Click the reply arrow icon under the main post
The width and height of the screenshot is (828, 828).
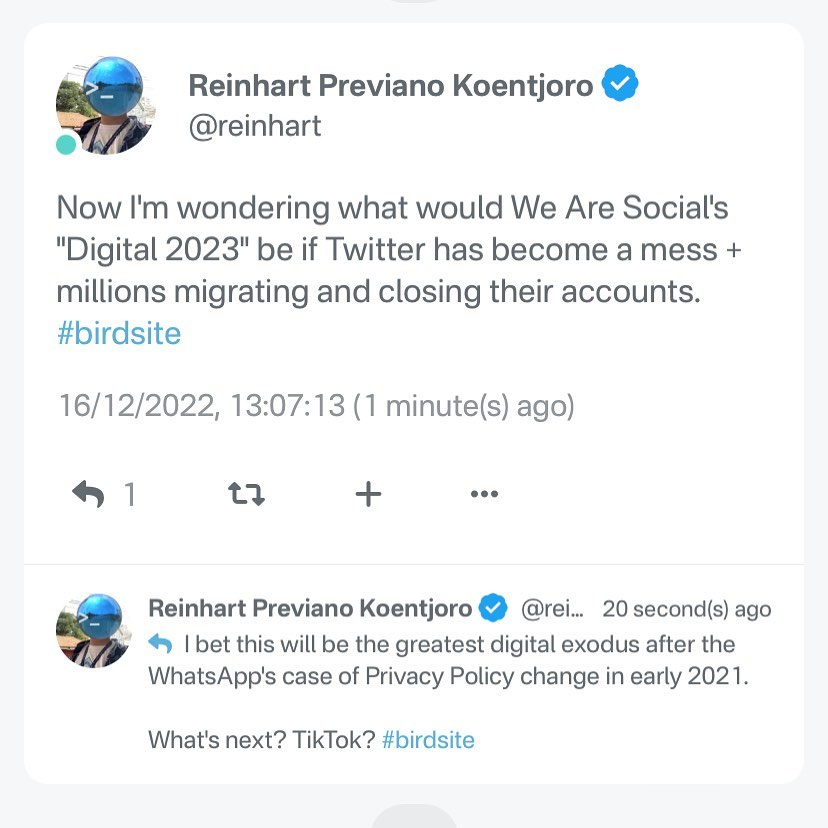89,493
